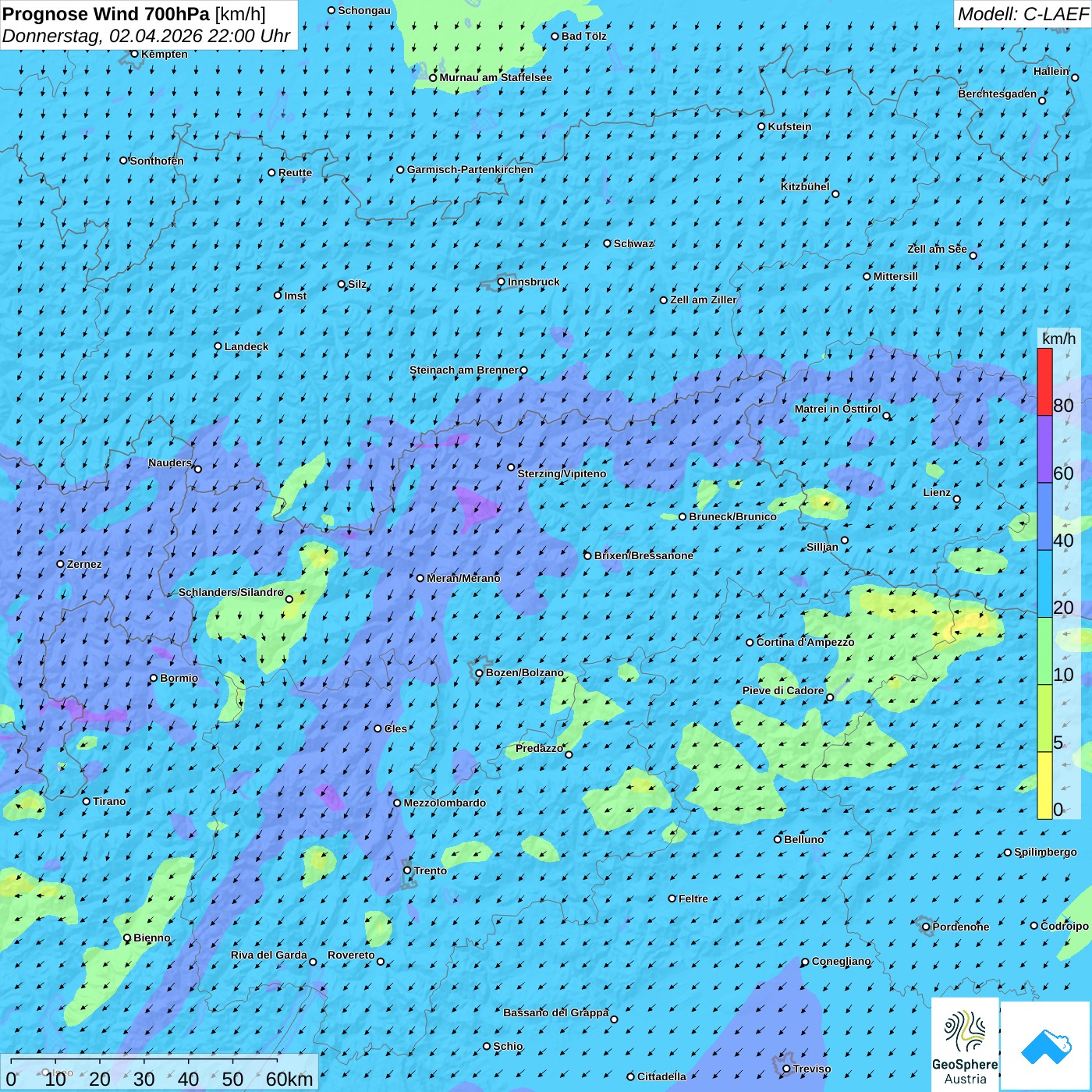Click the 'Spilimbergo' label
The image size is (1092, 1092).
tap(1045, 853)
